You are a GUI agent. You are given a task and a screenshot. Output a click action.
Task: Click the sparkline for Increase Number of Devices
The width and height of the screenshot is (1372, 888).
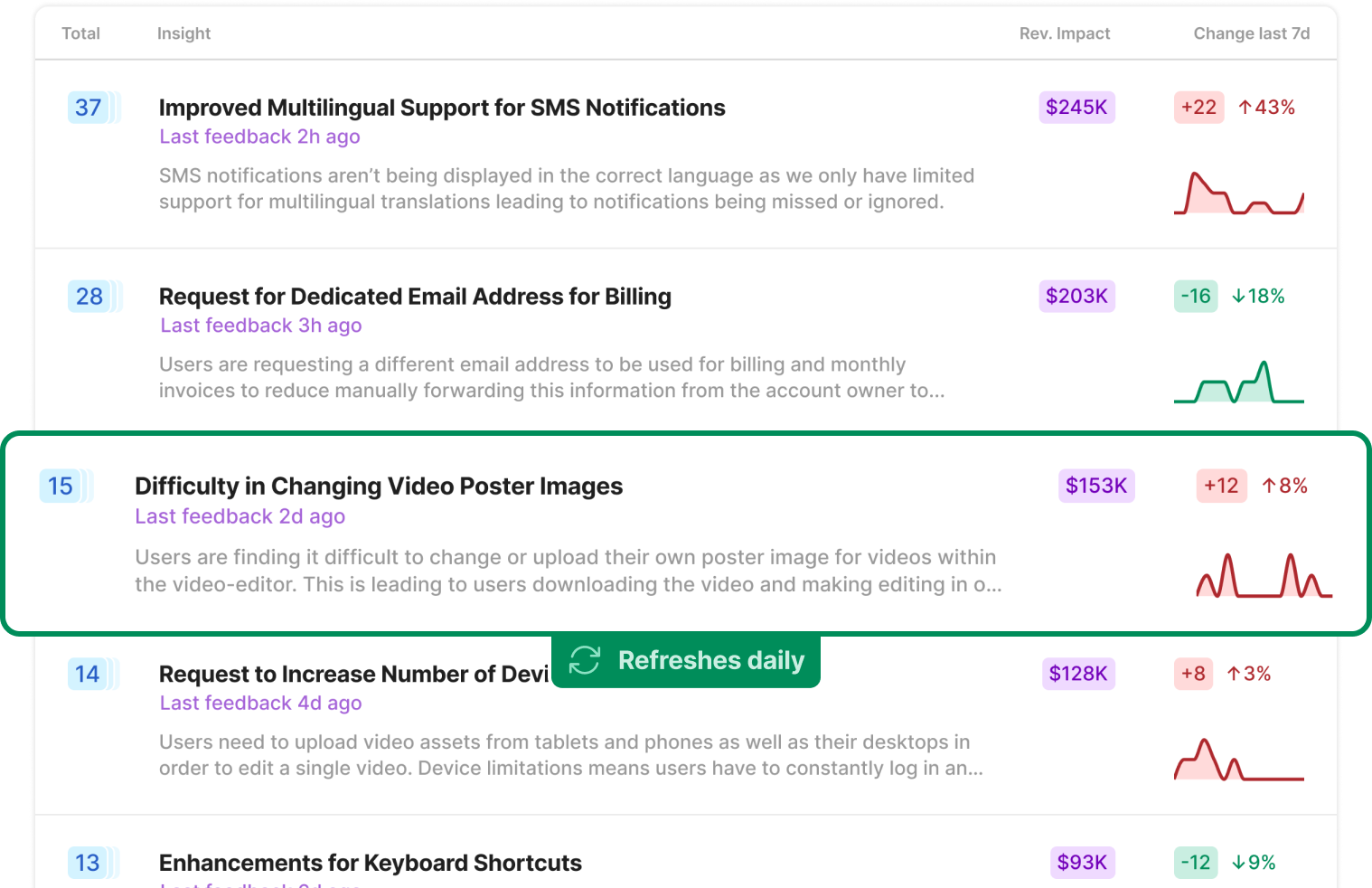click(1239, 760)
